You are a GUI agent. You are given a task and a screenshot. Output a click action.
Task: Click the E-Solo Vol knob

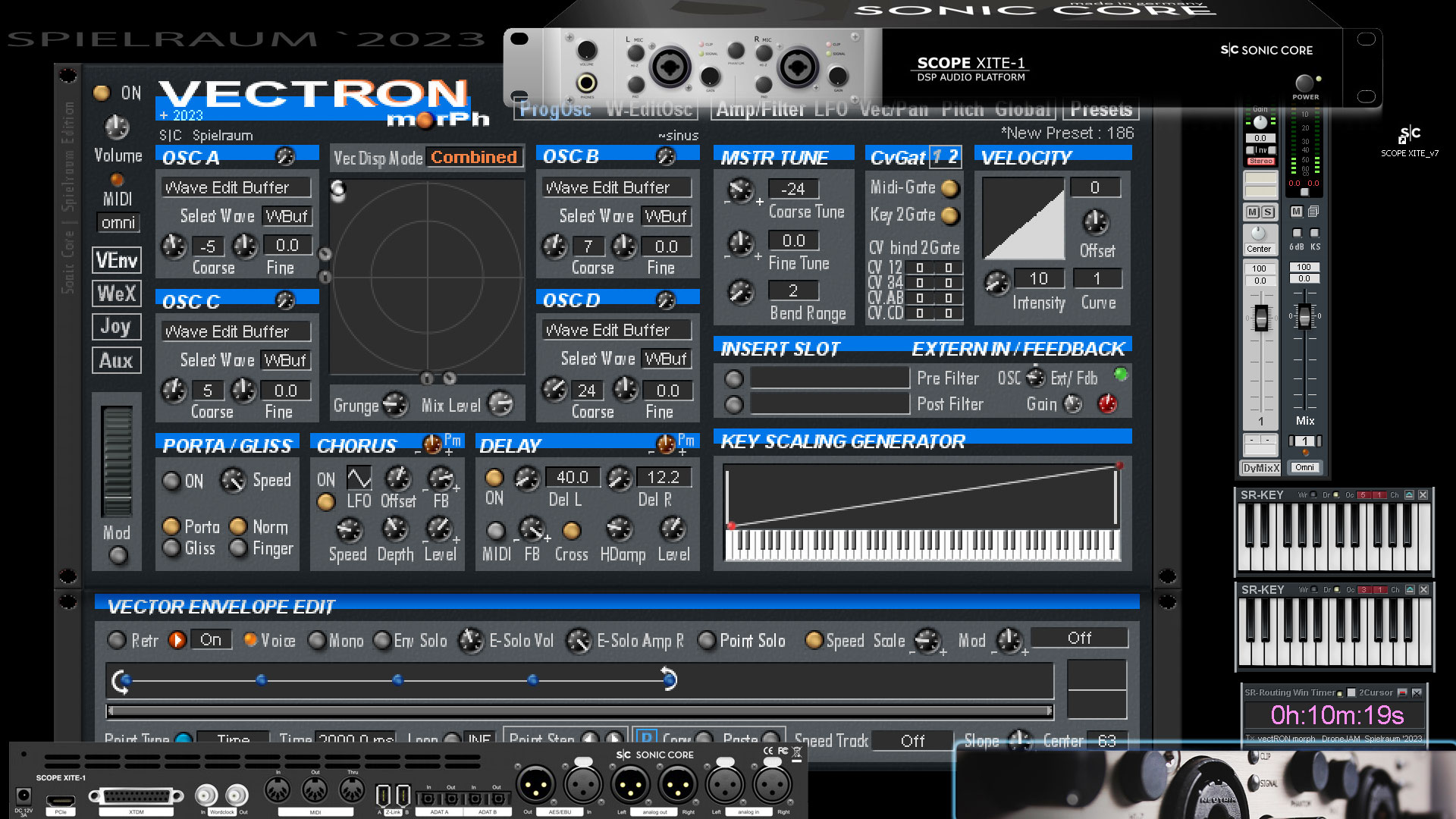point(471,641)
